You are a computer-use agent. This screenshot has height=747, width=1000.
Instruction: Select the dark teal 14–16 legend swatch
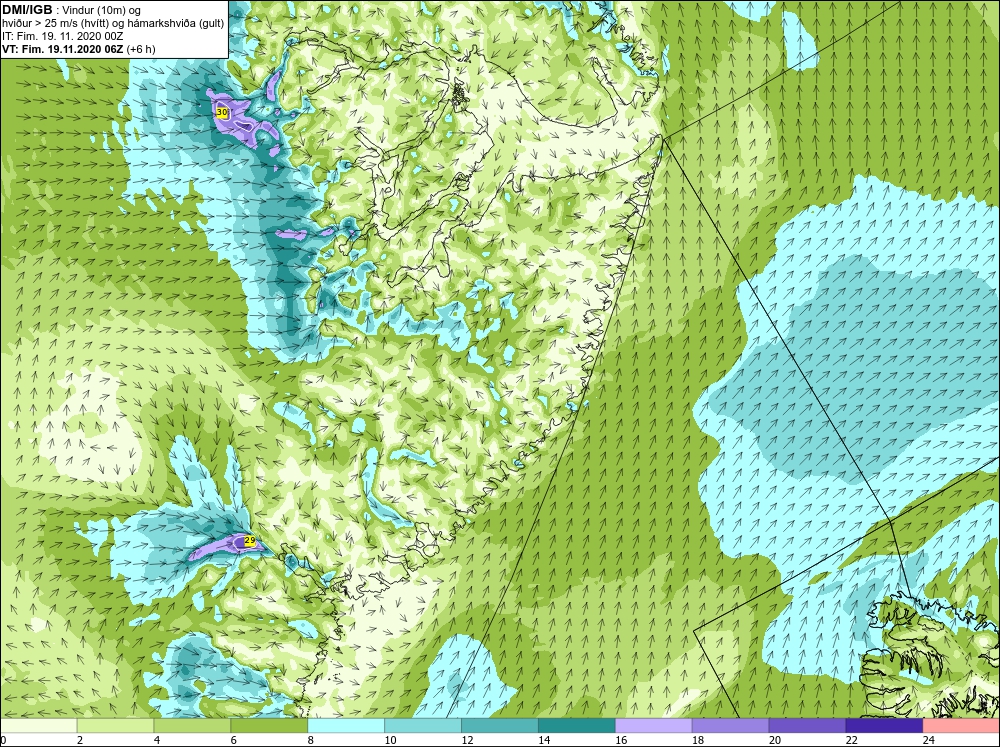[x=577, y=726]
